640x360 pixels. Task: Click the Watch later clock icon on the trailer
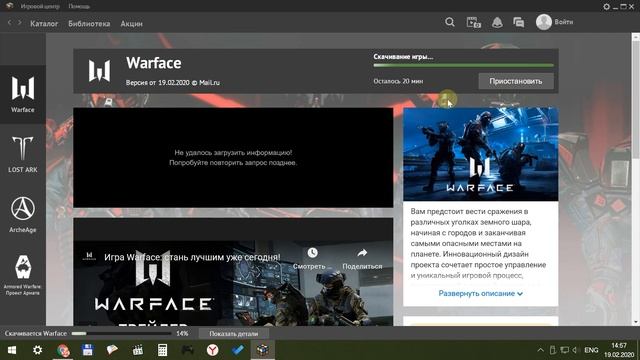[312, 253]
